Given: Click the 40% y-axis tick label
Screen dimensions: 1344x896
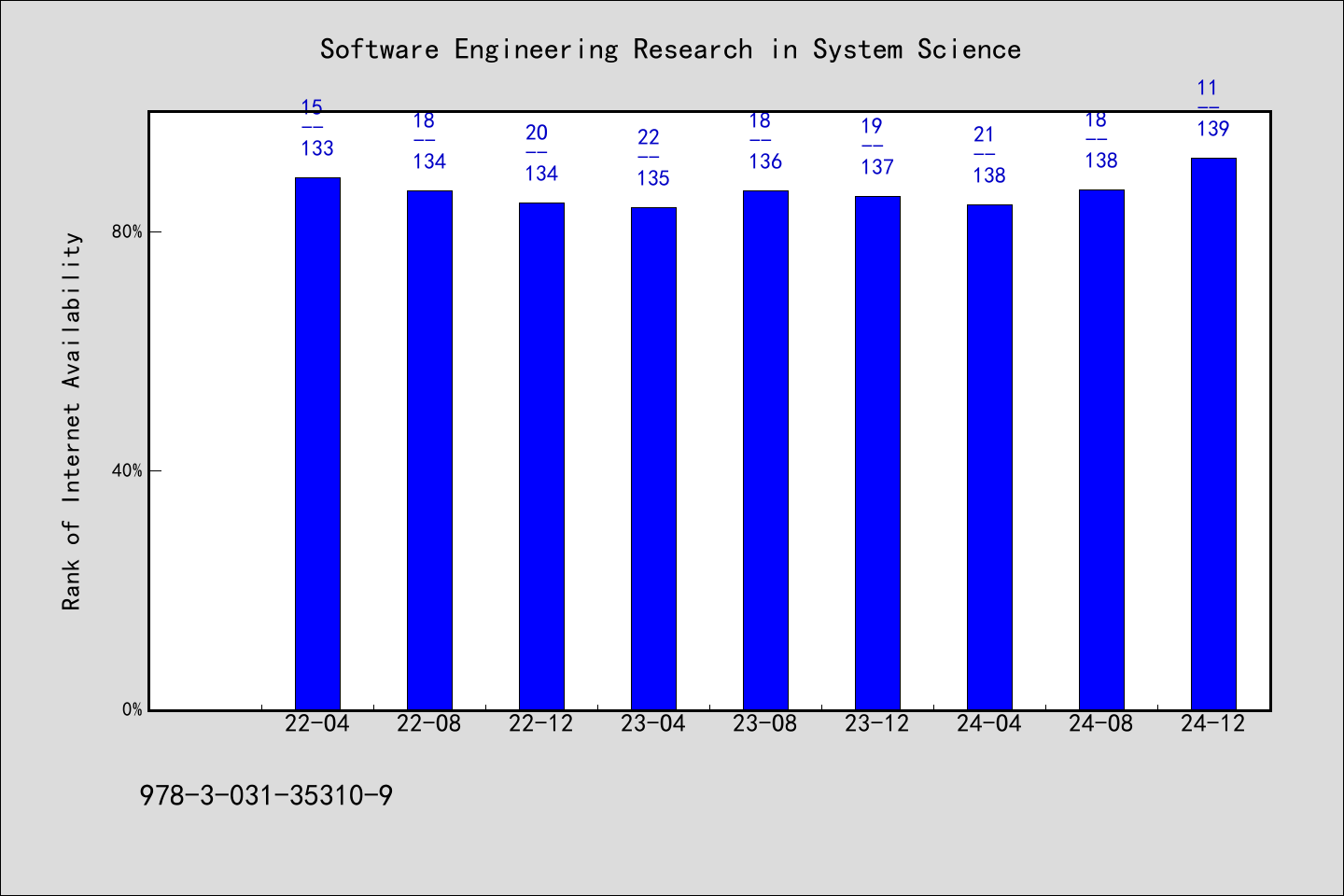Looking at the screenshot, I should 128,471.
